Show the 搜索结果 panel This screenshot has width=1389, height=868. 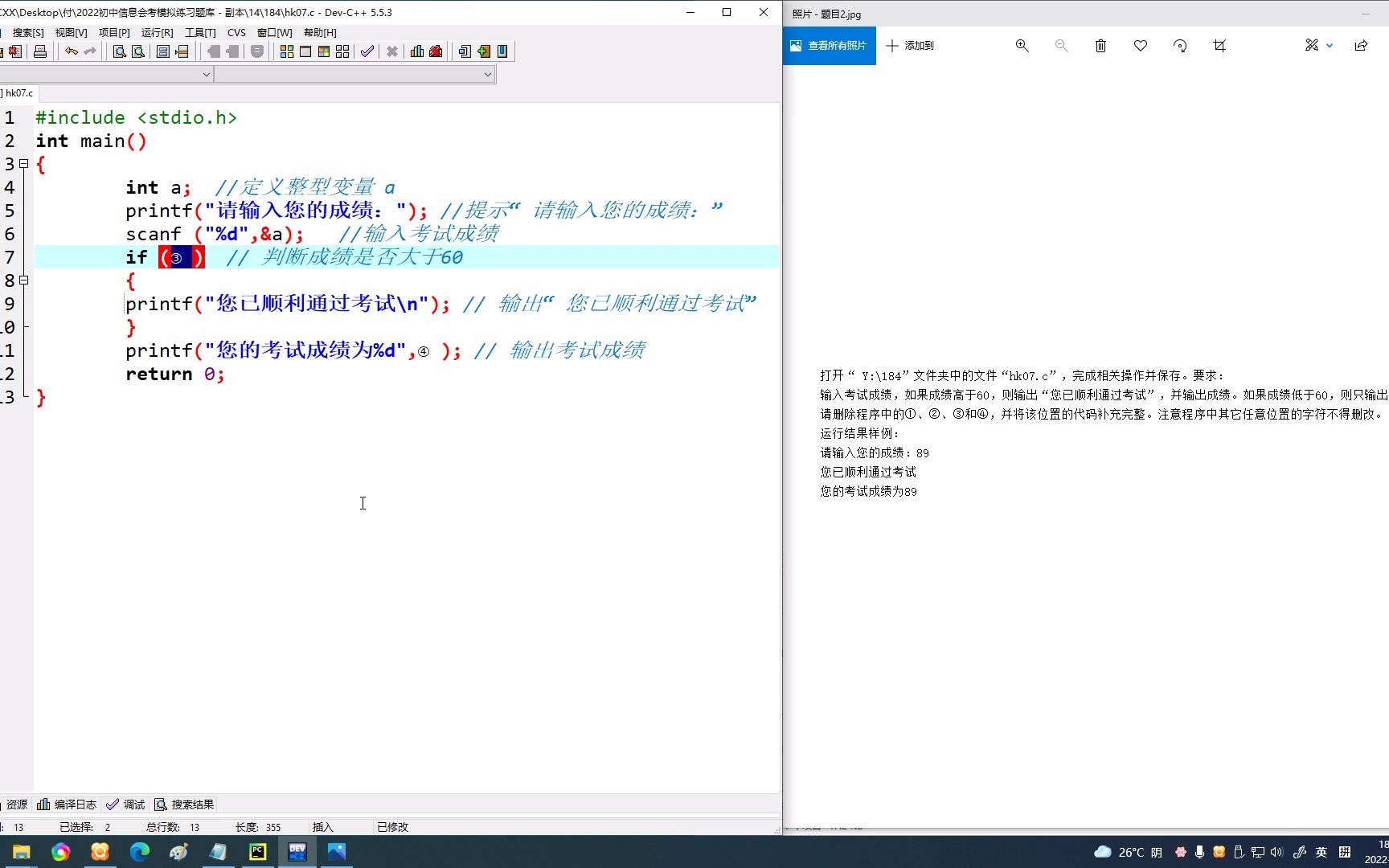click(x=184, y=804)
